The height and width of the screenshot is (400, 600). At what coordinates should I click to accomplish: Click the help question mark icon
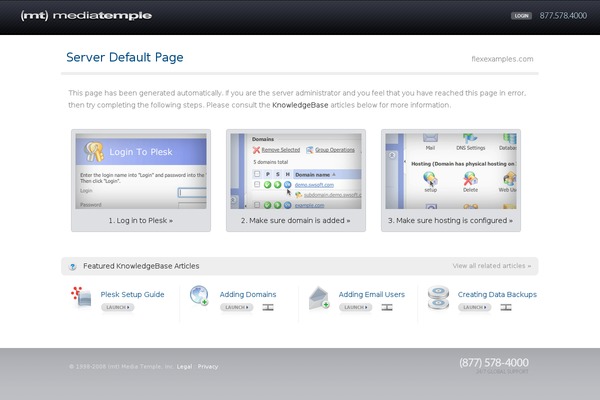(72, 266)
